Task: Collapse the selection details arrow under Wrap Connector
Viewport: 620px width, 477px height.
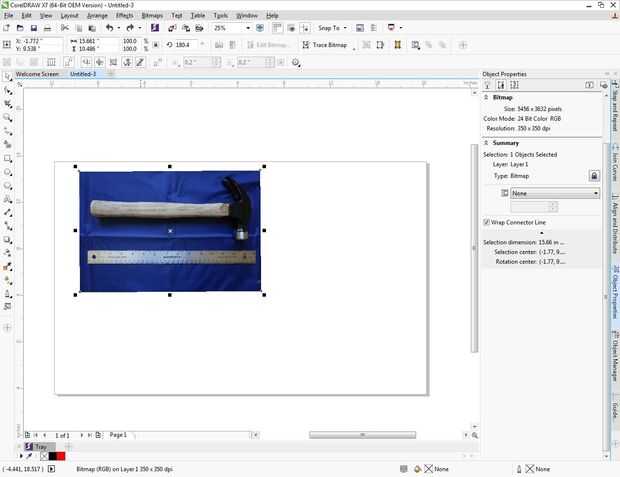Action: click(542, 233)
